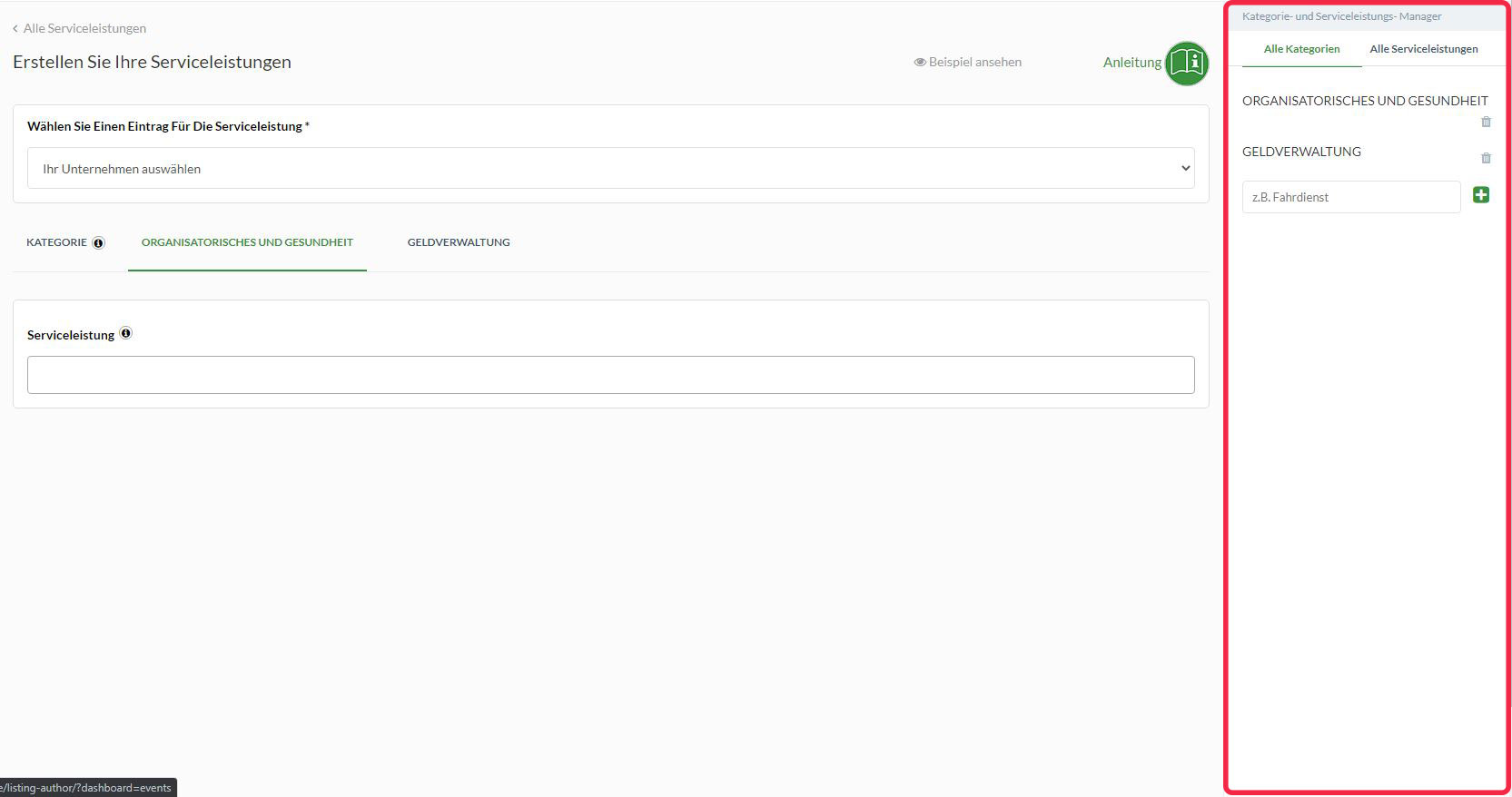This screenshot has width=1512, height=797.
Task: Select the Kategorie tab label
Action: [56, 242]
